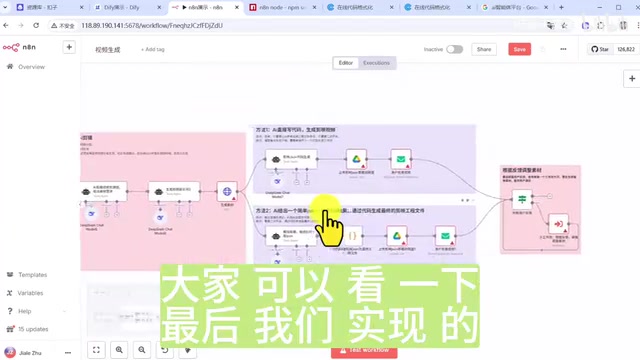
Task: Open Templates in the sidebar
Action: (x=27, y=275)
